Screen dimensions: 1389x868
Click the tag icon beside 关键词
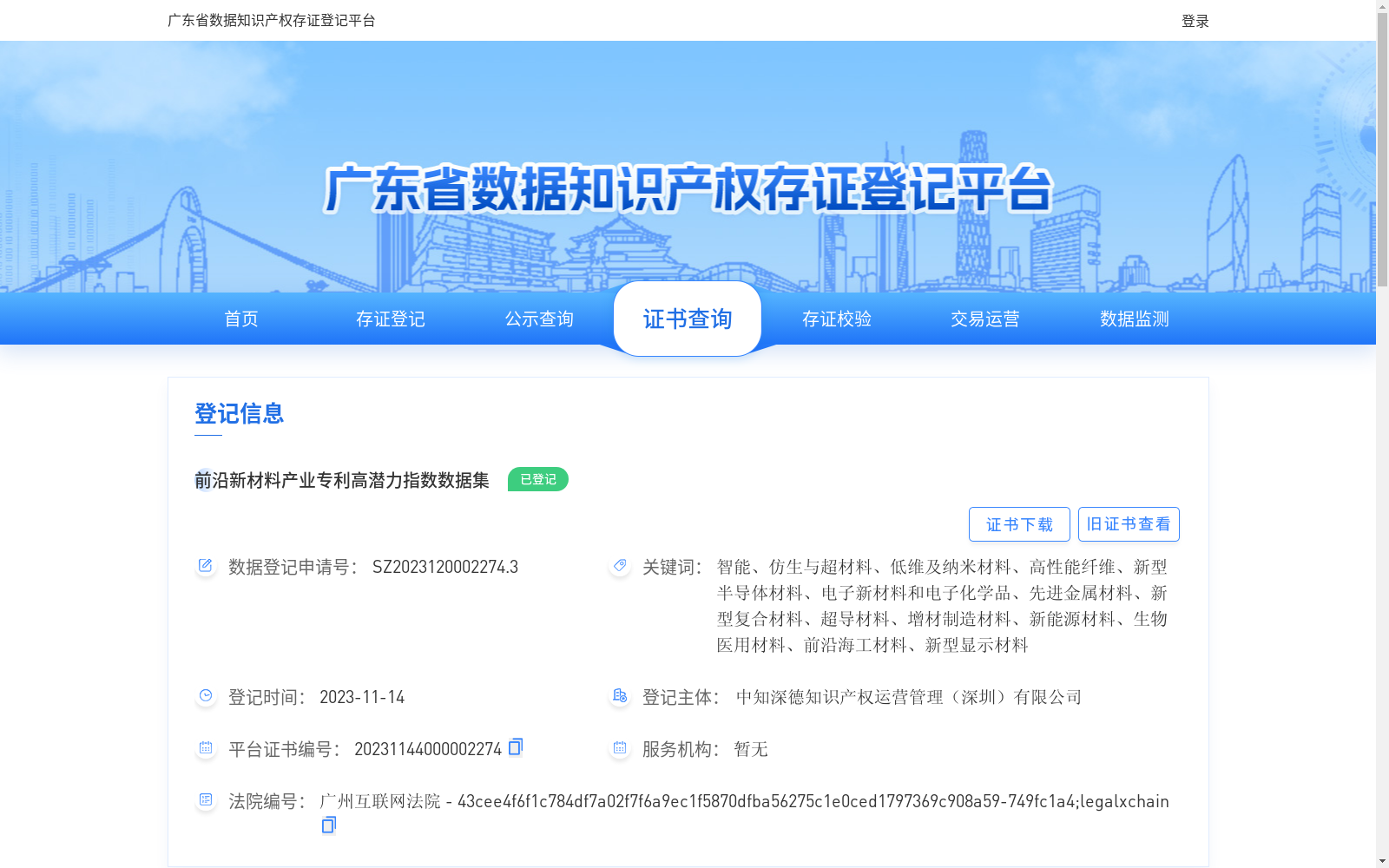[x=620, y=566]
